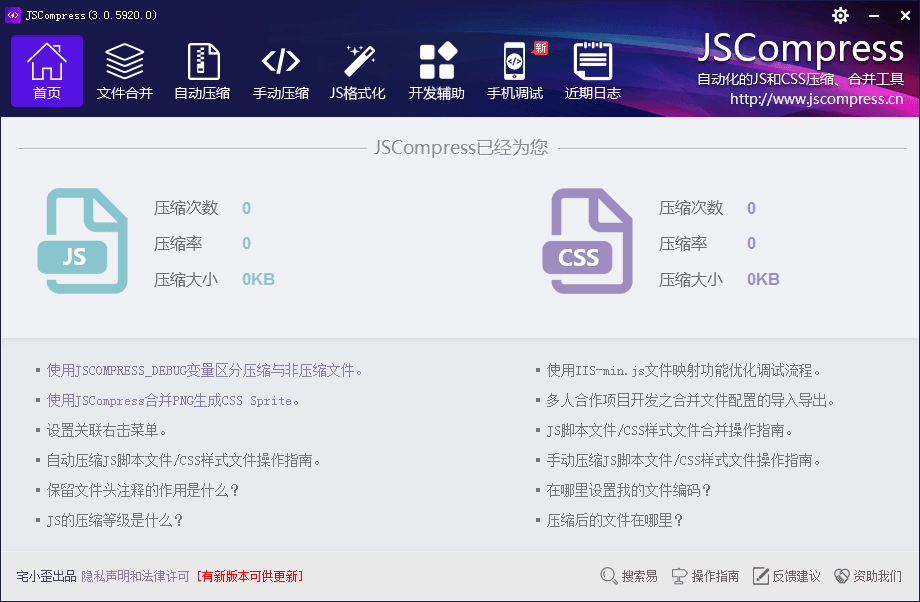The image size is (920, 602).
Task: Open 手动压缩JS脚本文件 operation guide article
Action: (684, 460)
